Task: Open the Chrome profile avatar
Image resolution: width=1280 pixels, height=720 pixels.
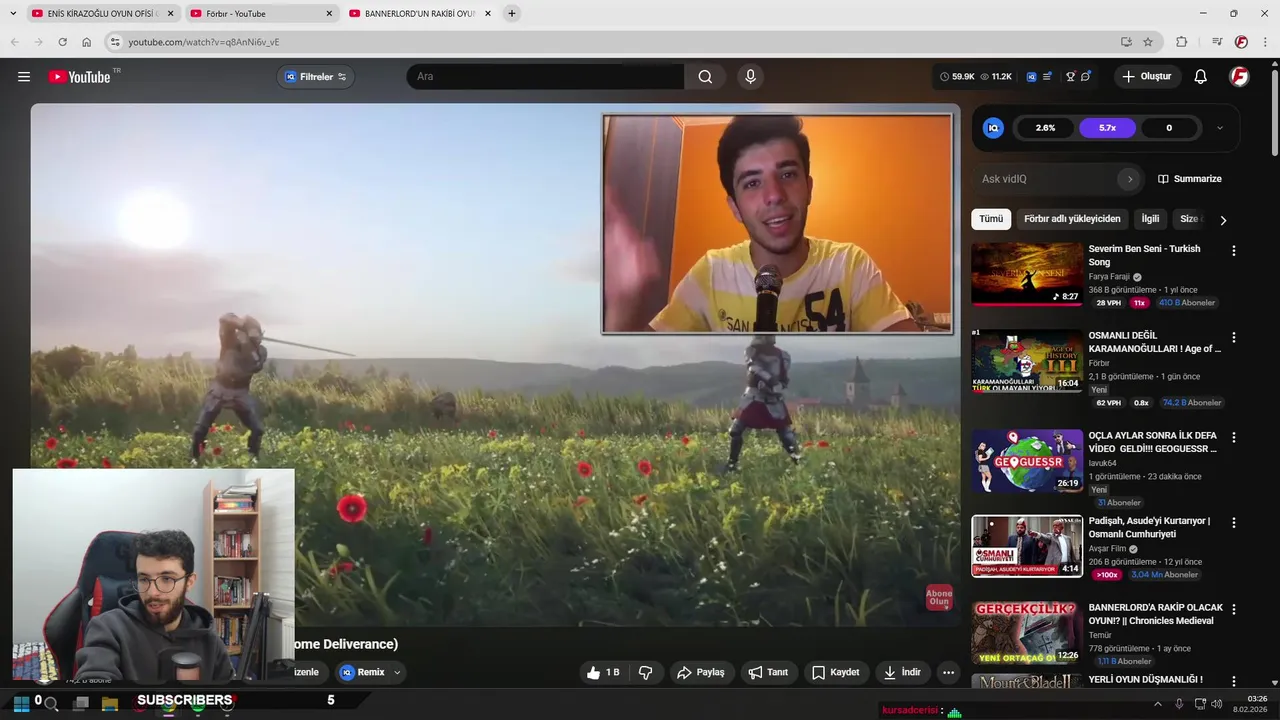Action: (x=1241, y=42)
